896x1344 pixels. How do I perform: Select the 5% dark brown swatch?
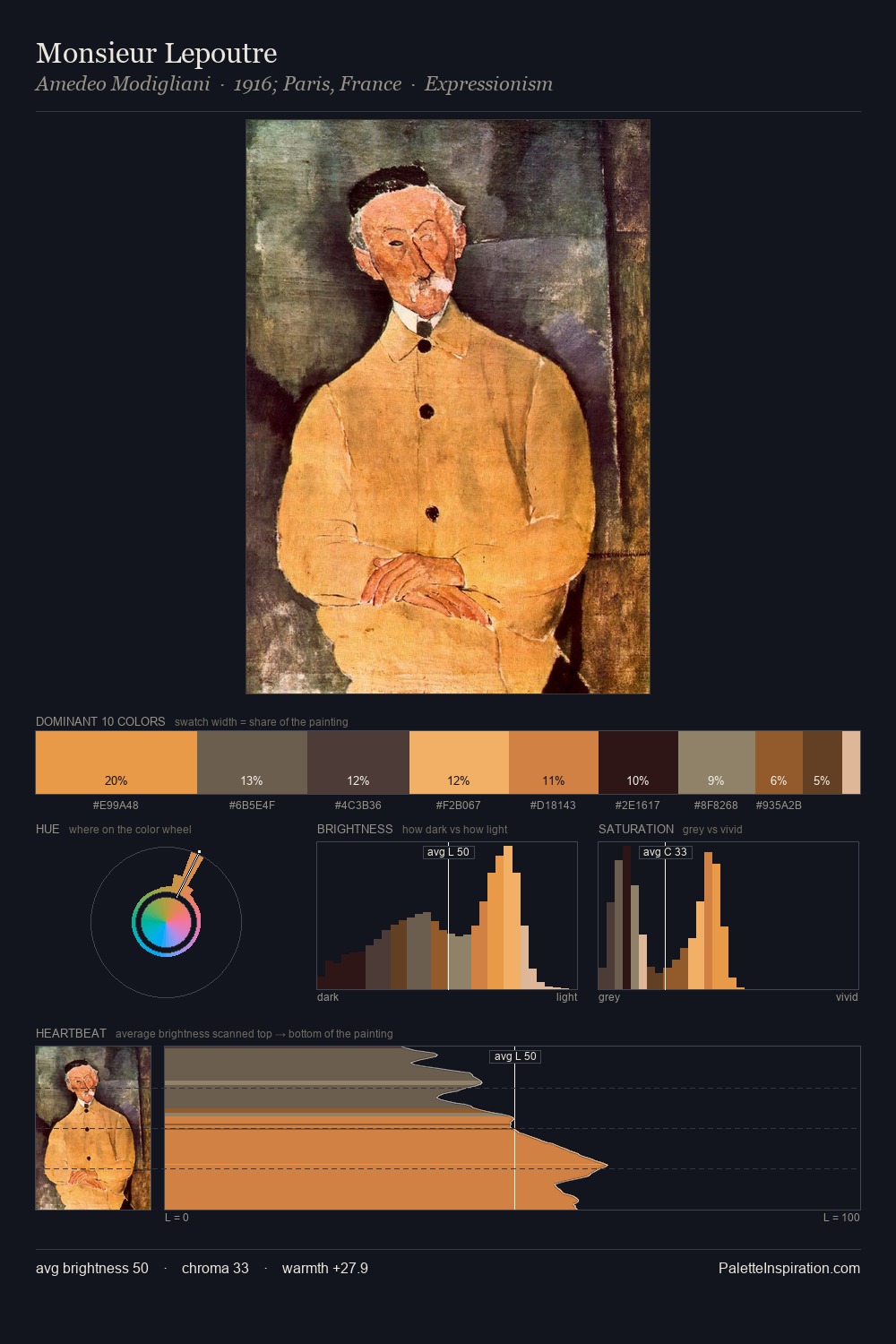(x=823, y=762)
